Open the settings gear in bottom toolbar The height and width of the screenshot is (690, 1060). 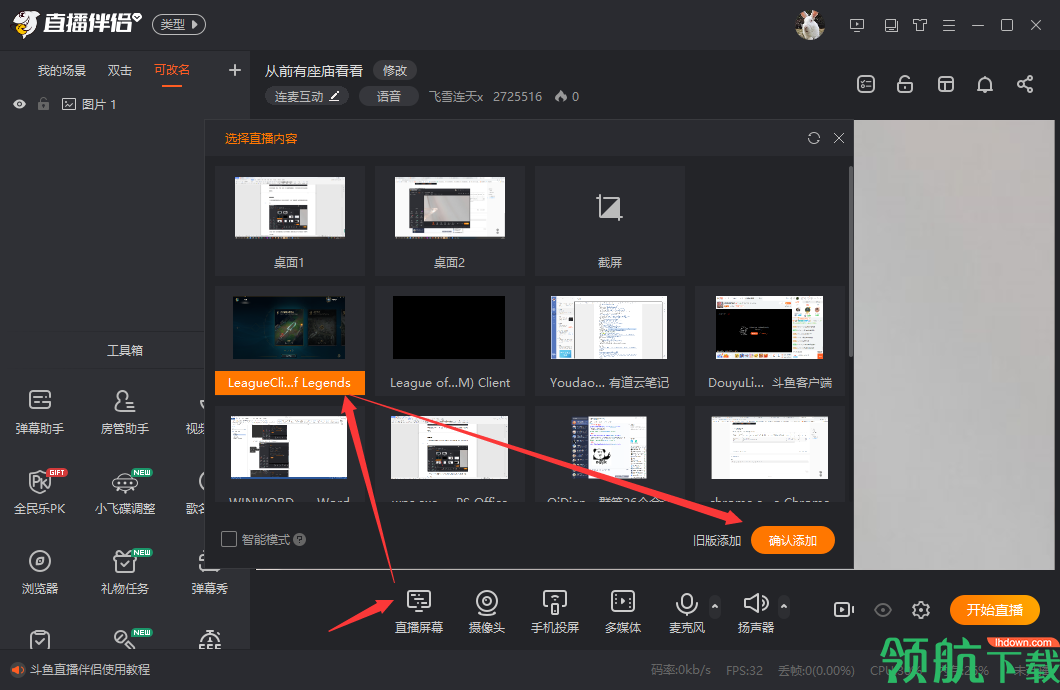coord(921,610)
